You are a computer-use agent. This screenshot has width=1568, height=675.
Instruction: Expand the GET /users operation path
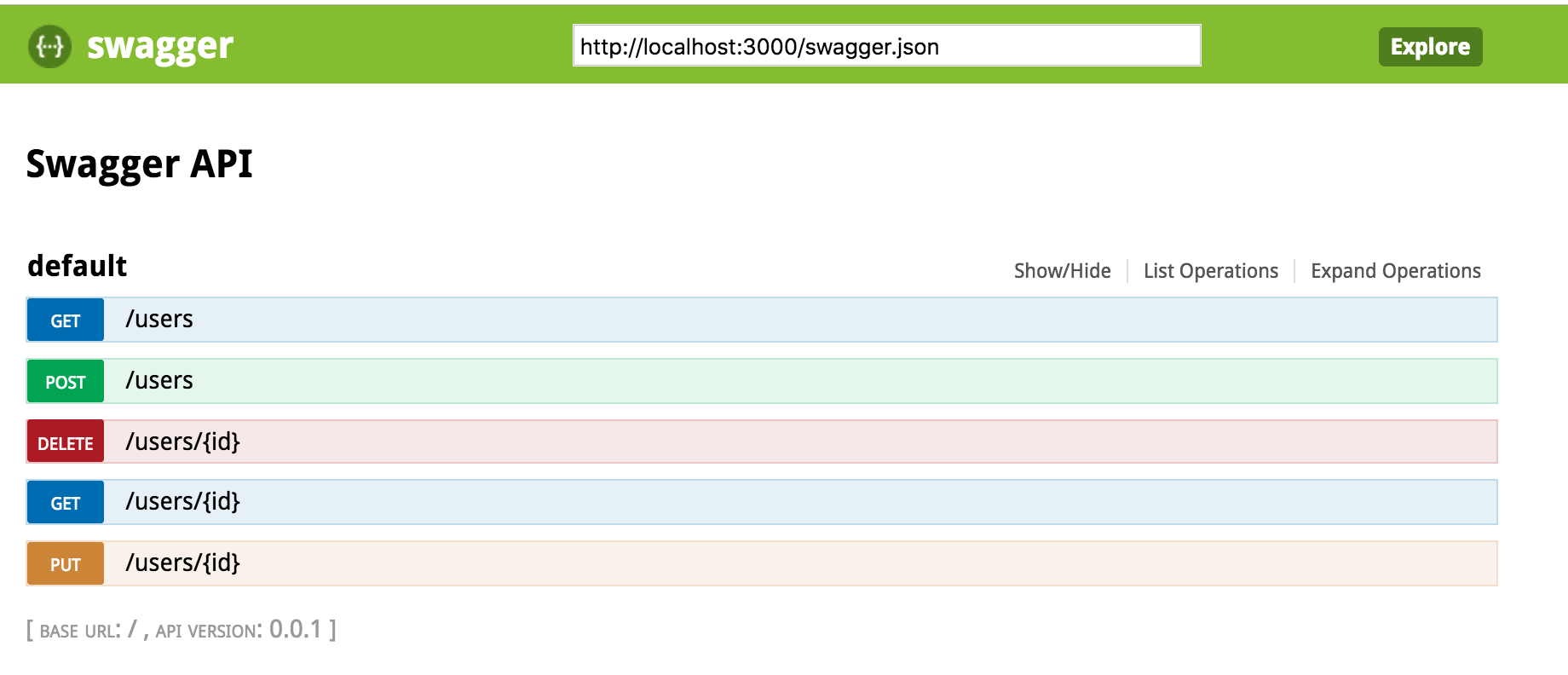pos(159,320)
